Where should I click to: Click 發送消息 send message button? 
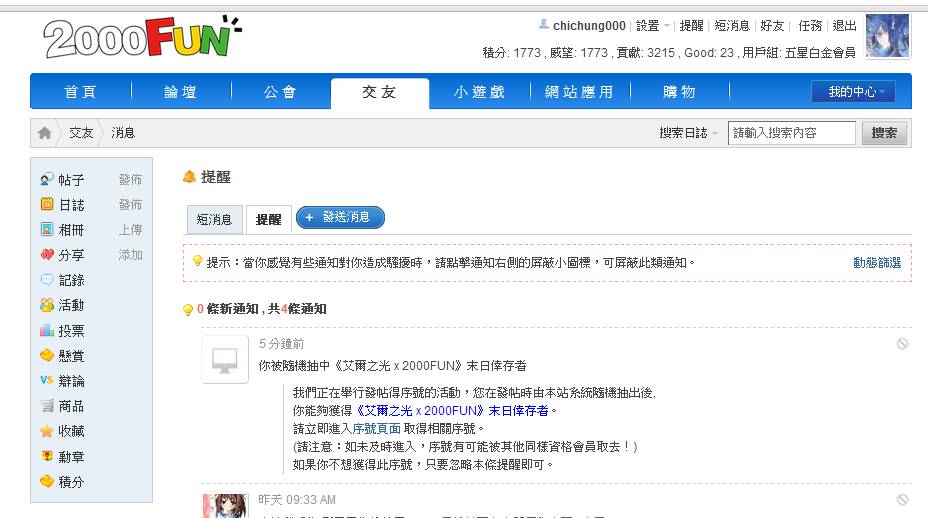[x=340, y=217]
